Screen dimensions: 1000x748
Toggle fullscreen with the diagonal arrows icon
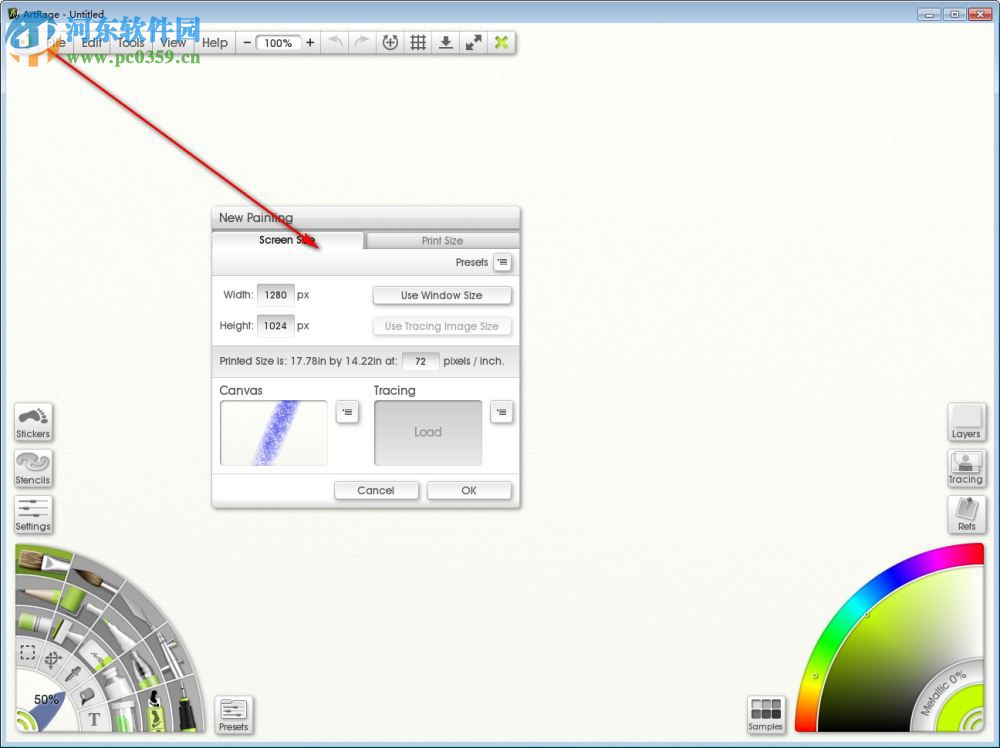coord(473,43)
